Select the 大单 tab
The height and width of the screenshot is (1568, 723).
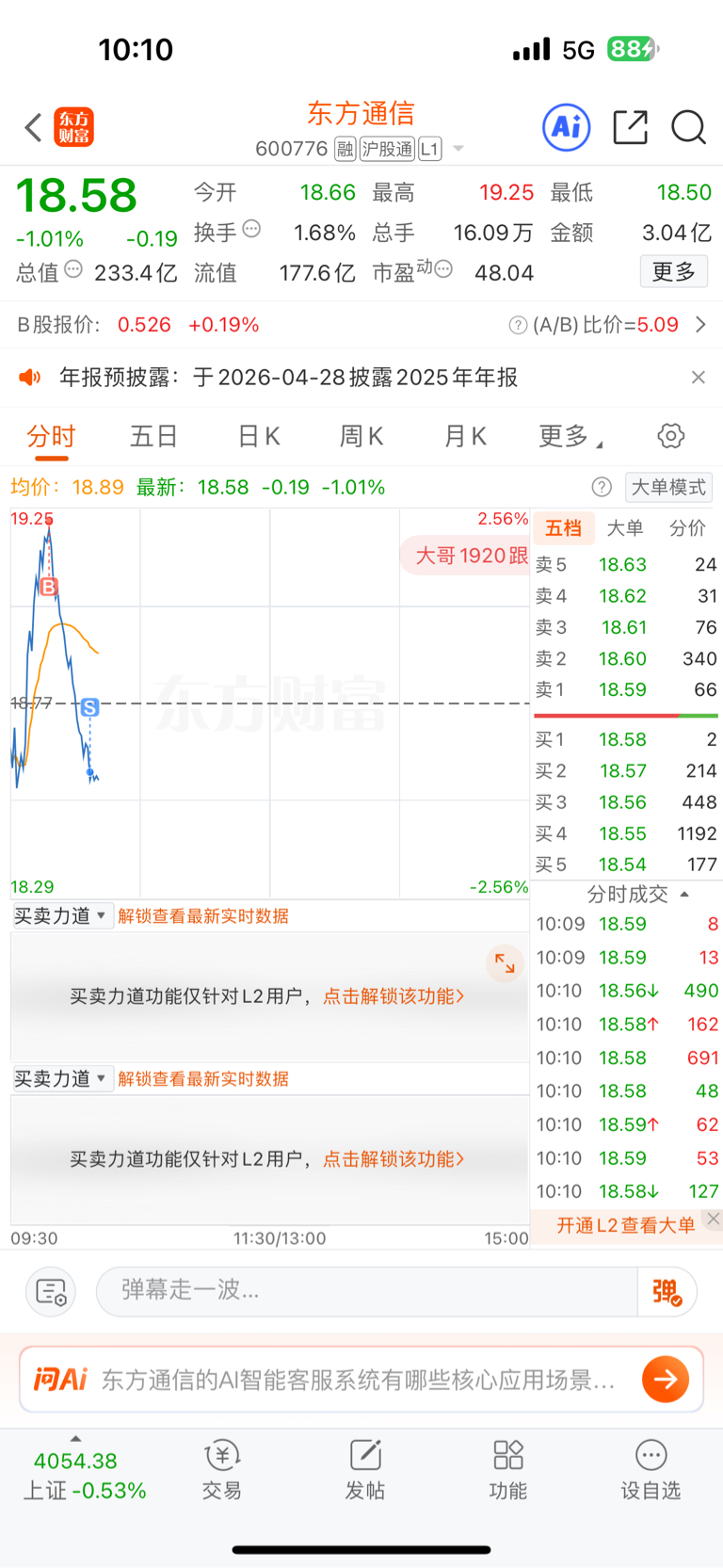(625, 528)
